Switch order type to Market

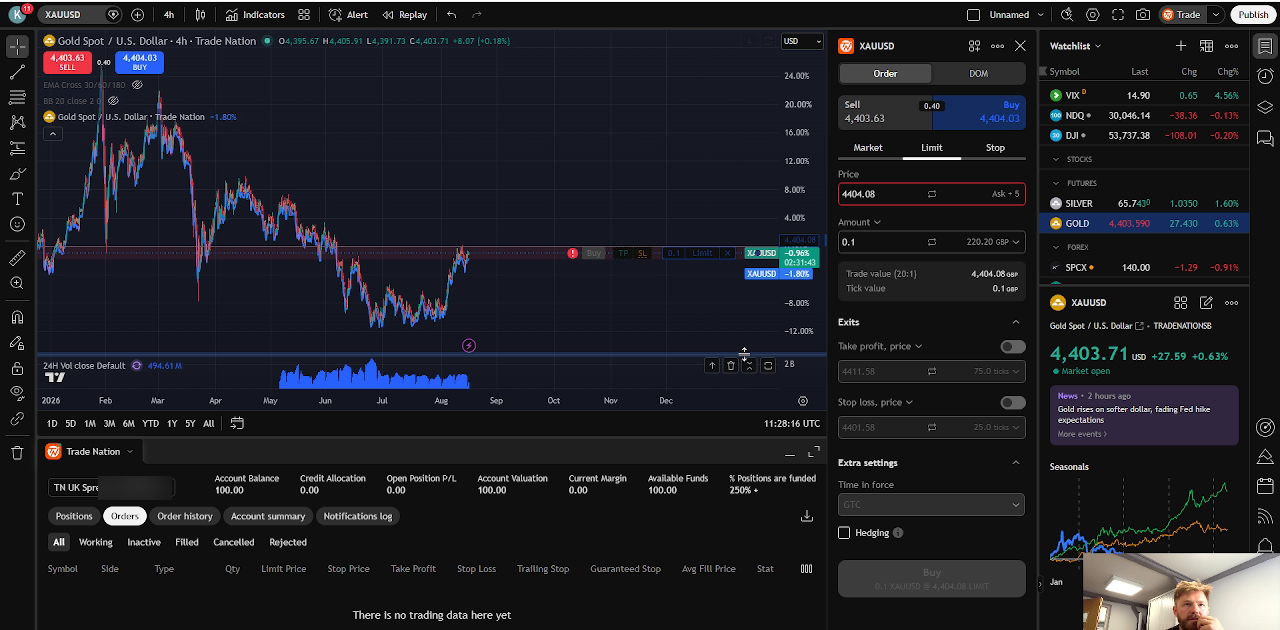868,148
